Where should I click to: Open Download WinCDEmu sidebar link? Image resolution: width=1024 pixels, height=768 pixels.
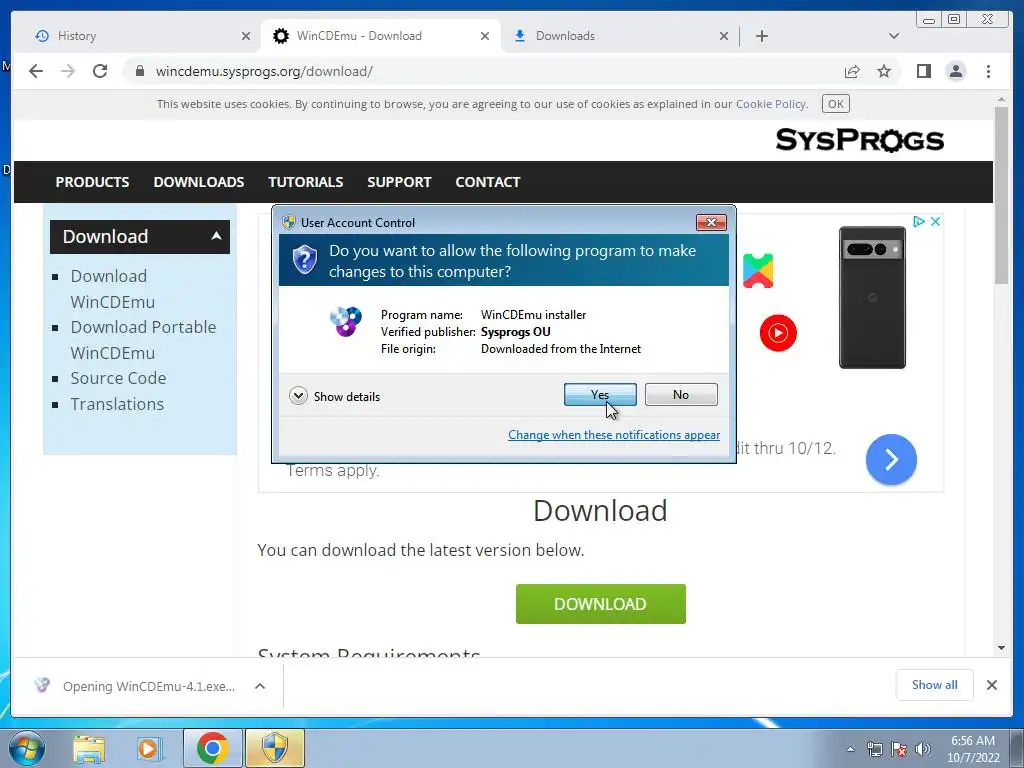coord(112,289)
